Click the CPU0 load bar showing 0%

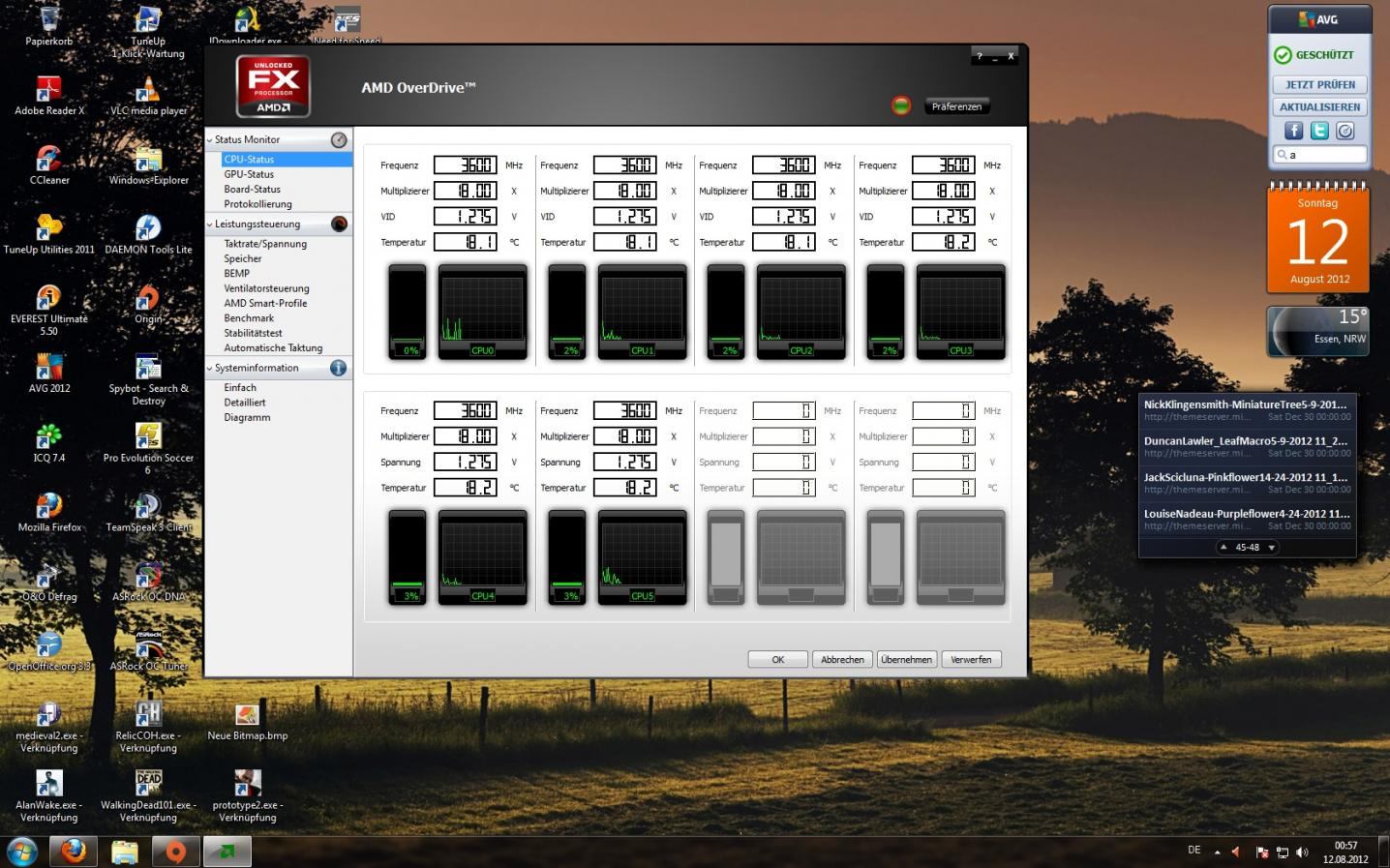408,312
